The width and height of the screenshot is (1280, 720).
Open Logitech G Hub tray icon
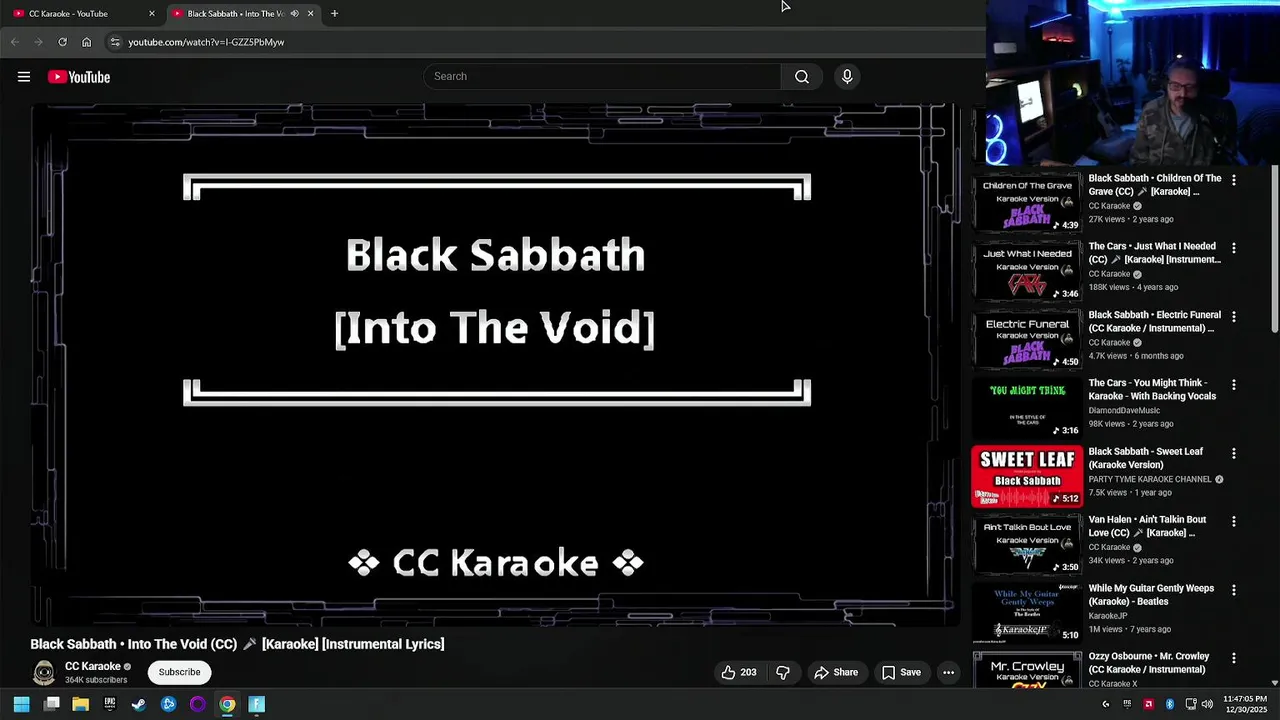point(1106,704)
